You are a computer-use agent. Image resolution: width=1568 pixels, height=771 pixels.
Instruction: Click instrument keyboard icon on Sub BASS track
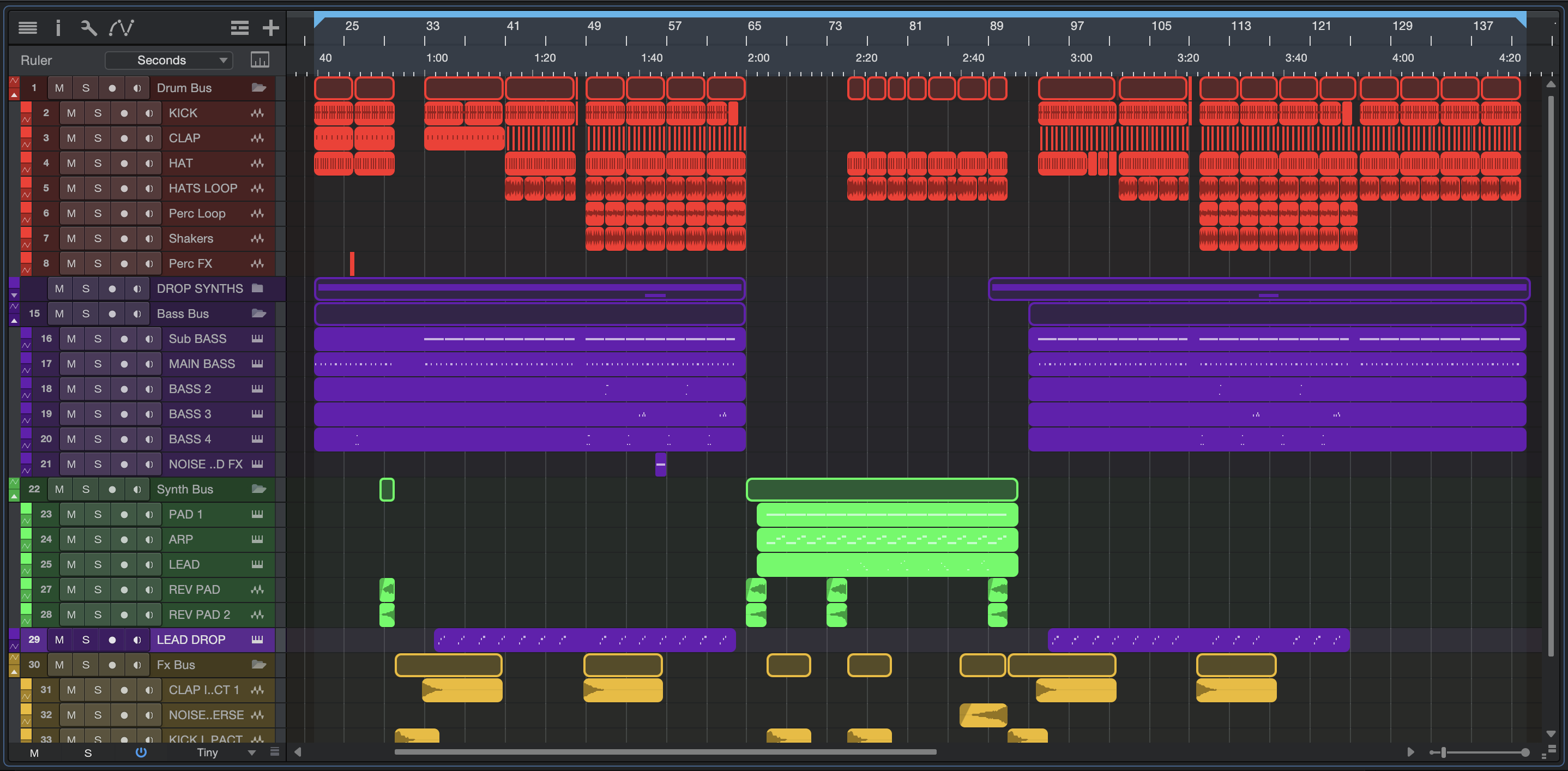coord(257,339)
